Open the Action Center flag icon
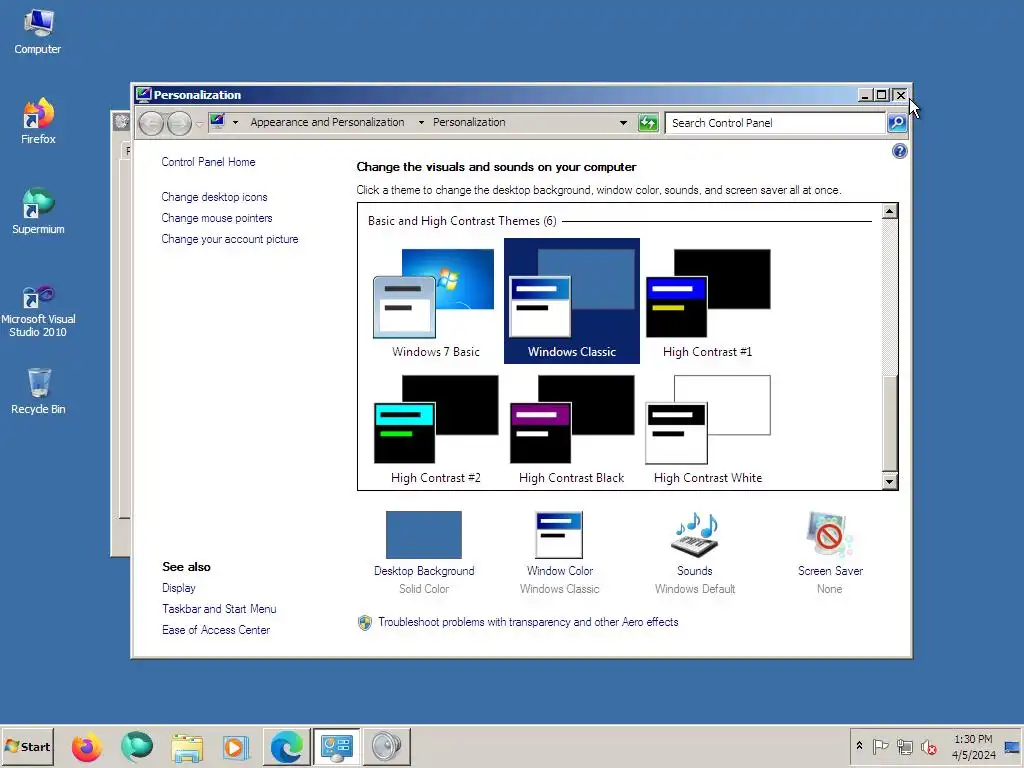Screen dimensions: 1024x768 click(880, 746)
